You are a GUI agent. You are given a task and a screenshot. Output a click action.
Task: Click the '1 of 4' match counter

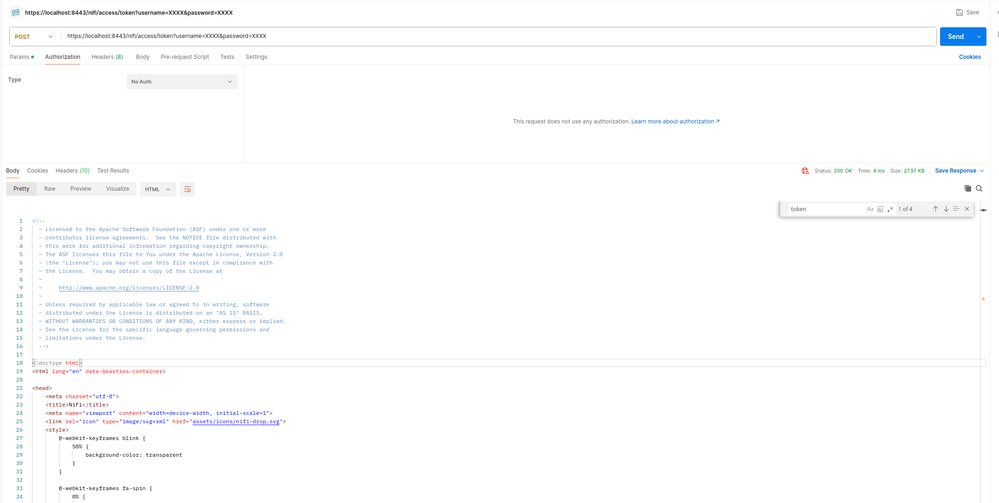905,209
